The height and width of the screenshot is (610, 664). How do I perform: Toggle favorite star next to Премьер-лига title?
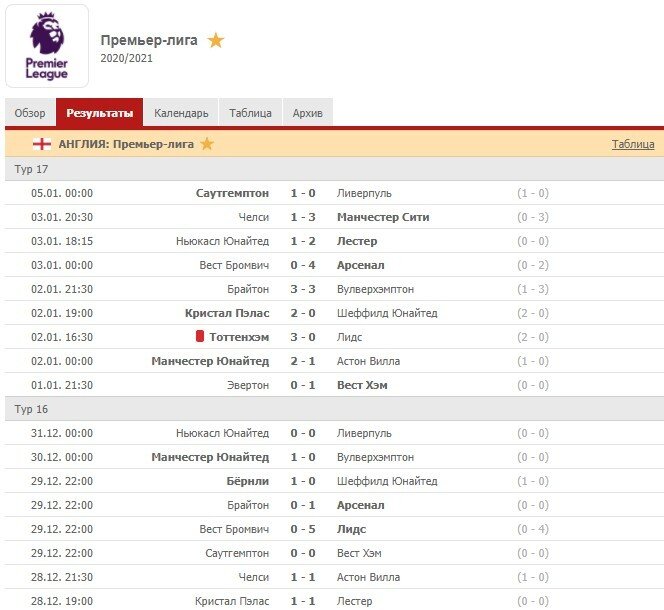pyautogui.click(x=216, y=41)
